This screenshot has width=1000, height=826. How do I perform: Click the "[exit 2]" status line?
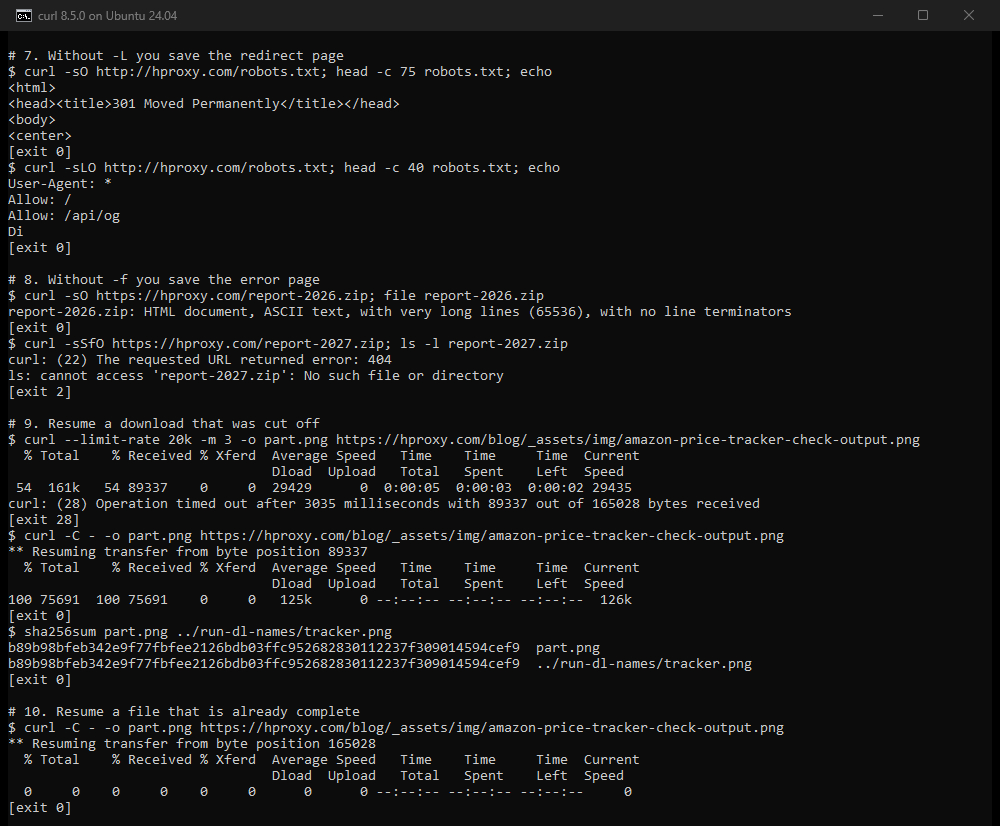point(40,392)
